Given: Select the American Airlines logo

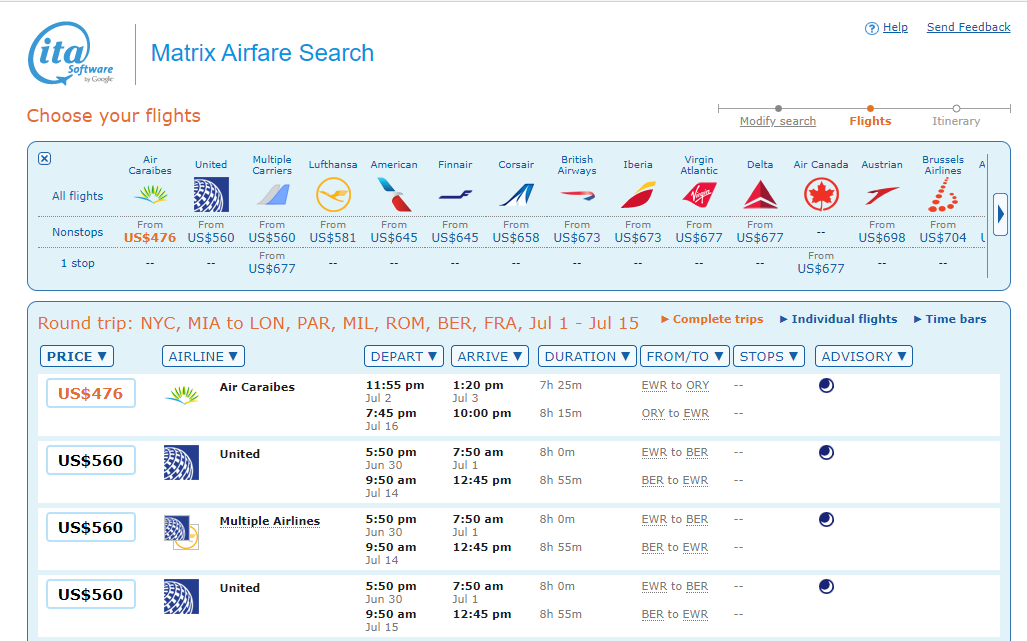Looking at the screenshot, I should (394, 194).
